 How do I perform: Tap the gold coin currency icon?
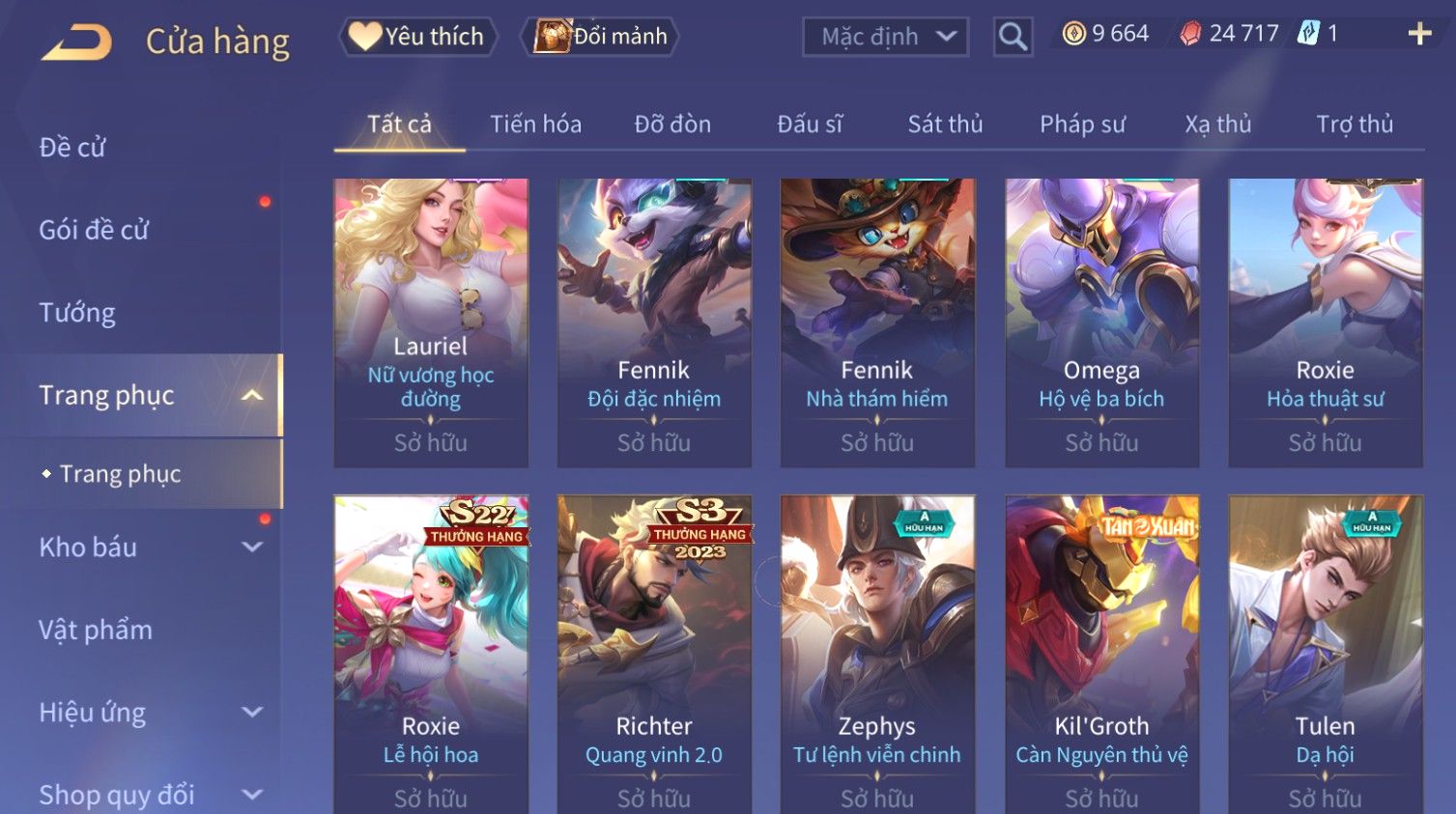(1073, 34)
